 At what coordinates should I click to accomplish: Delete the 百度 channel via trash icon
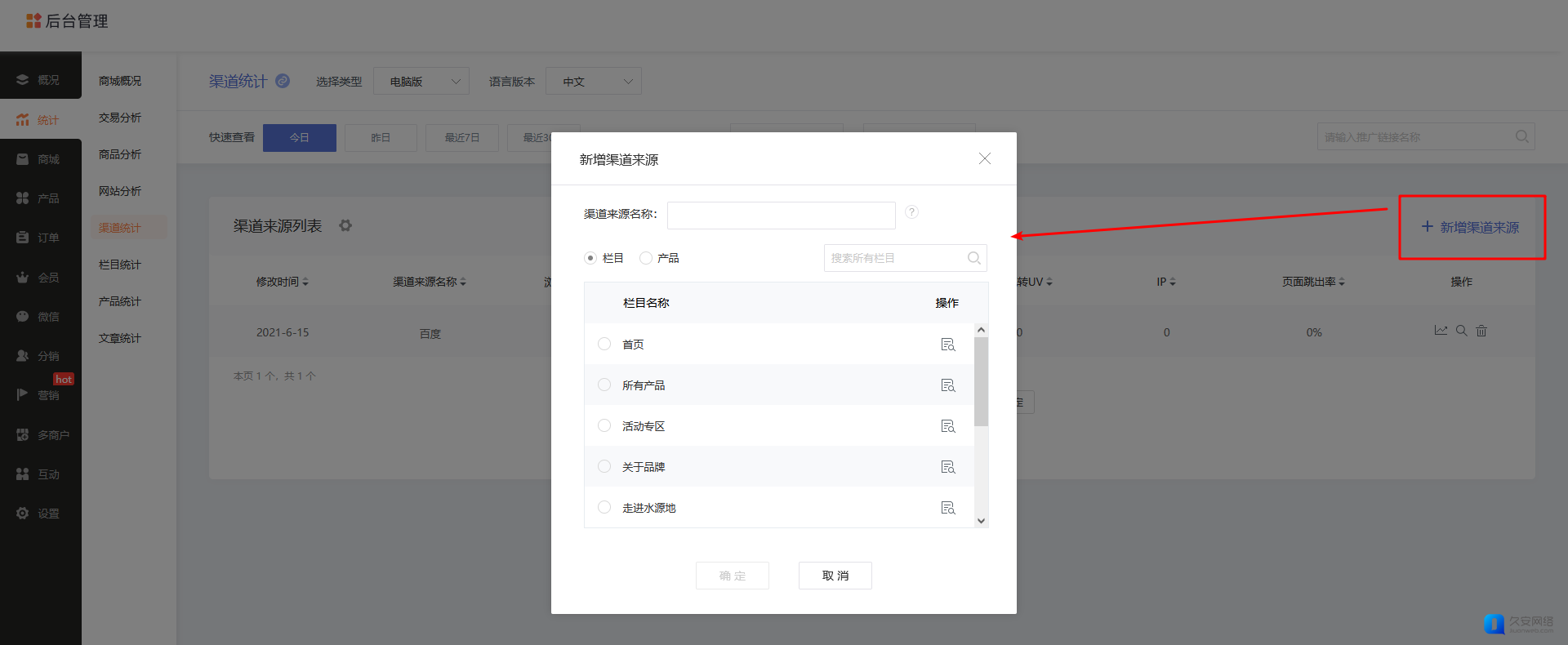click(1481, 331)
